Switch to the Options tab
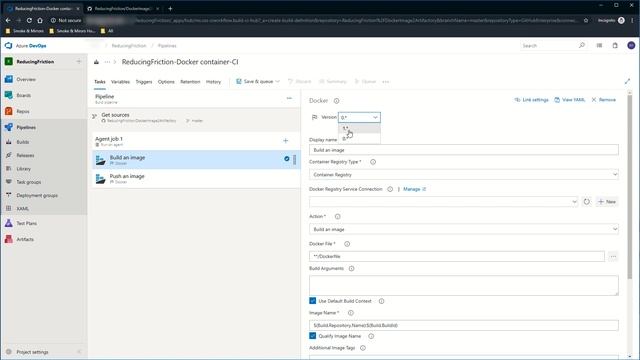Viewport: 640px width, 360px height. (x=166, y=82)
